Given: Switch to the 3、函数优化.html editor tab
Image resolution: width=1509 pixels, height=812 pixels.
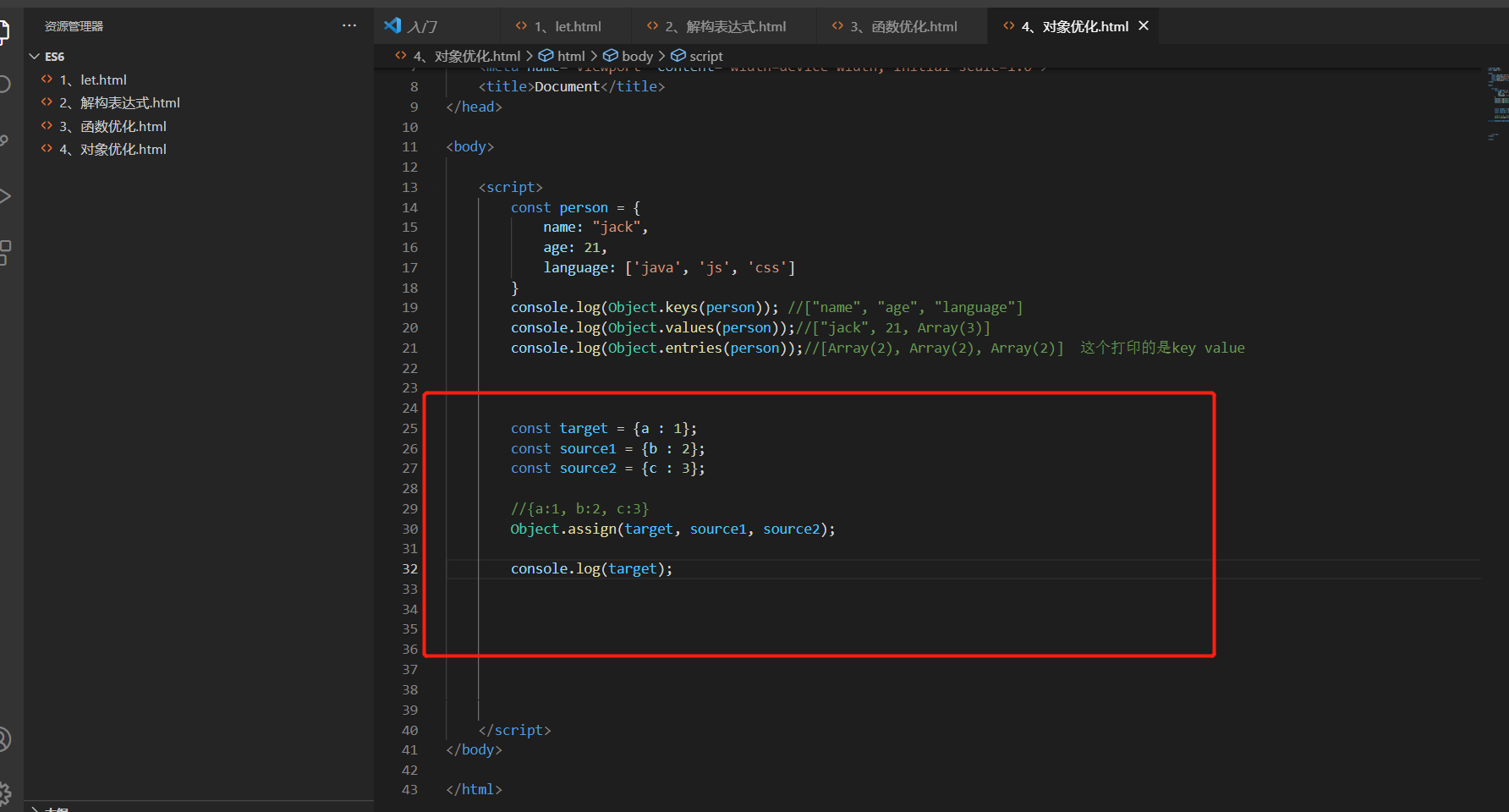Looking at the screenshot, I should 902,26.
